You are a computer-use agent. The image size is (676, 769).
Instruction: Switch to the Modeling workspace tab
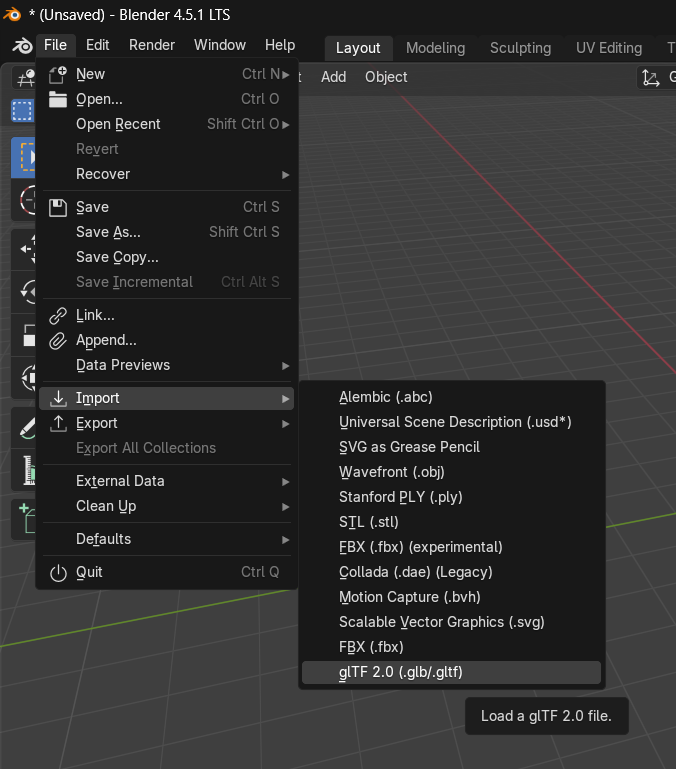[x=435, y=48]
